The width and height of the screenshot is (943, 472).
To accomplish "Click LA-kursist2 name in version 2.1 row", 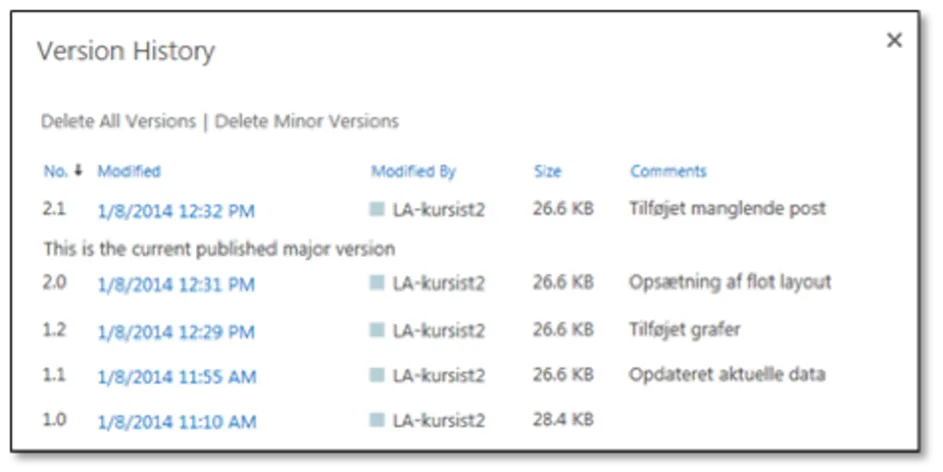I will [438, 210].
